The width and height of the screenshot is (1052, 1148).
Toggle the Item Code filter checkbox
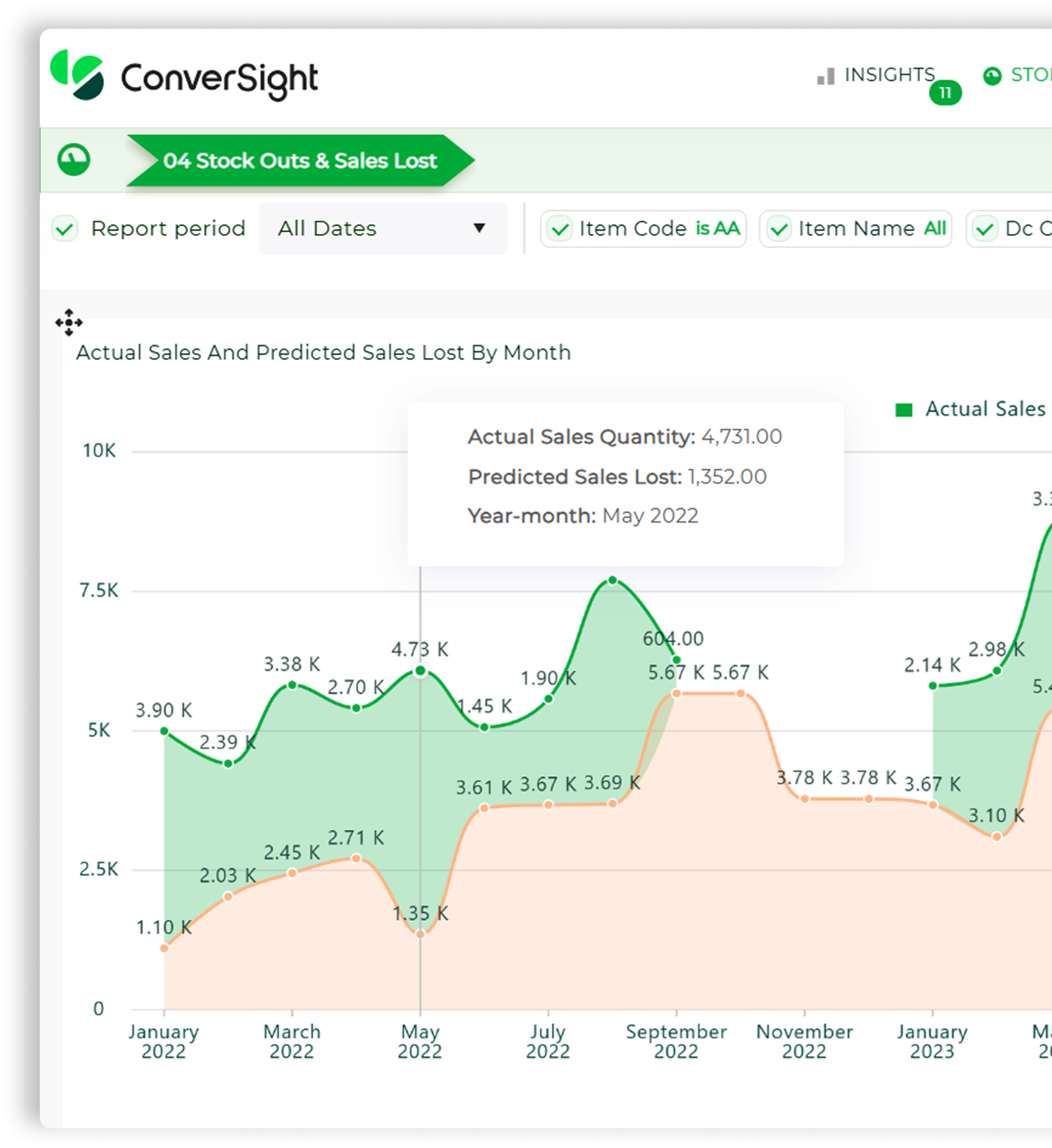tap(559, 229)
